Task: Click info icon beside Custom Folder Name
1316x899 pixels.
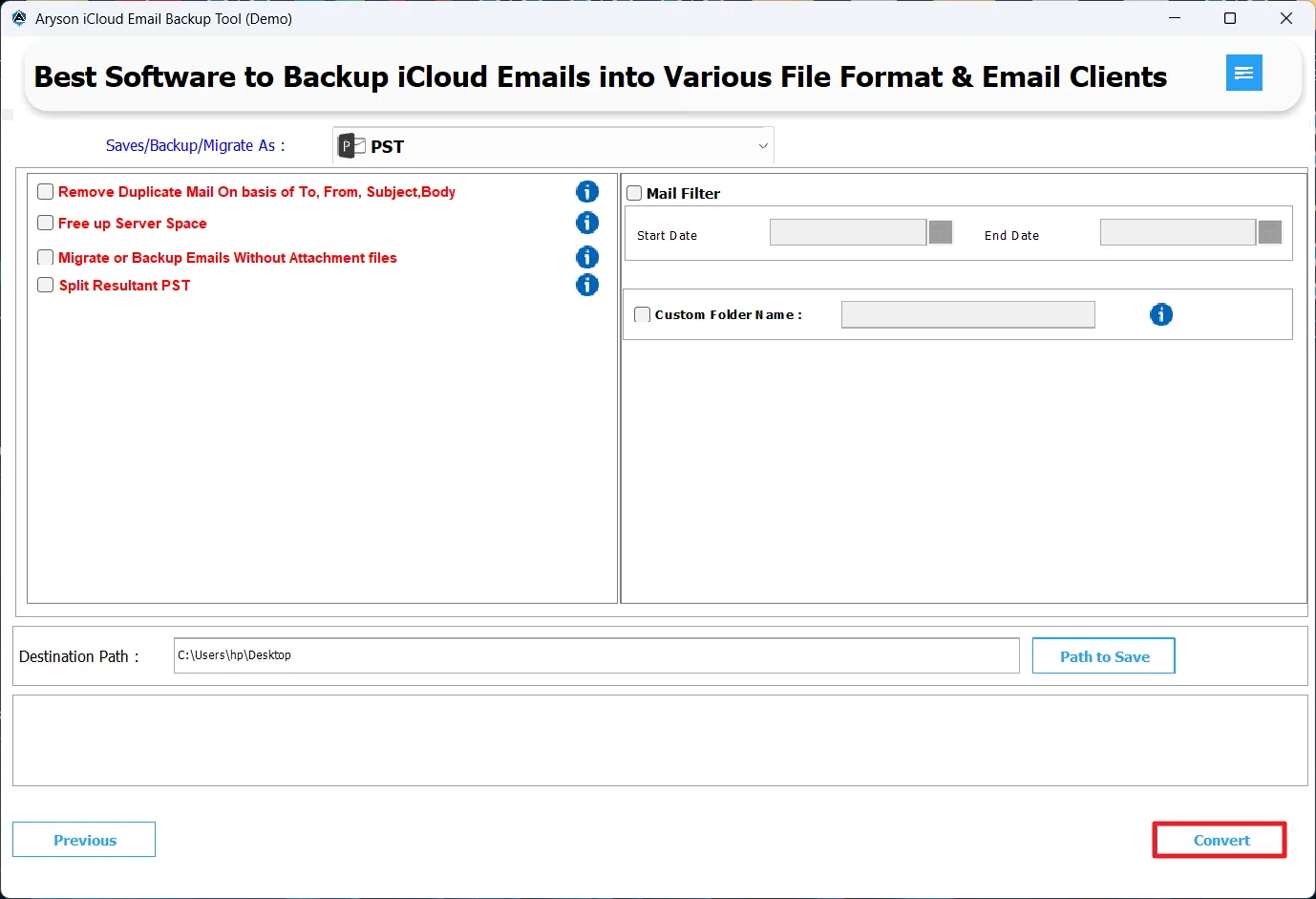Action: (1161, 314)
